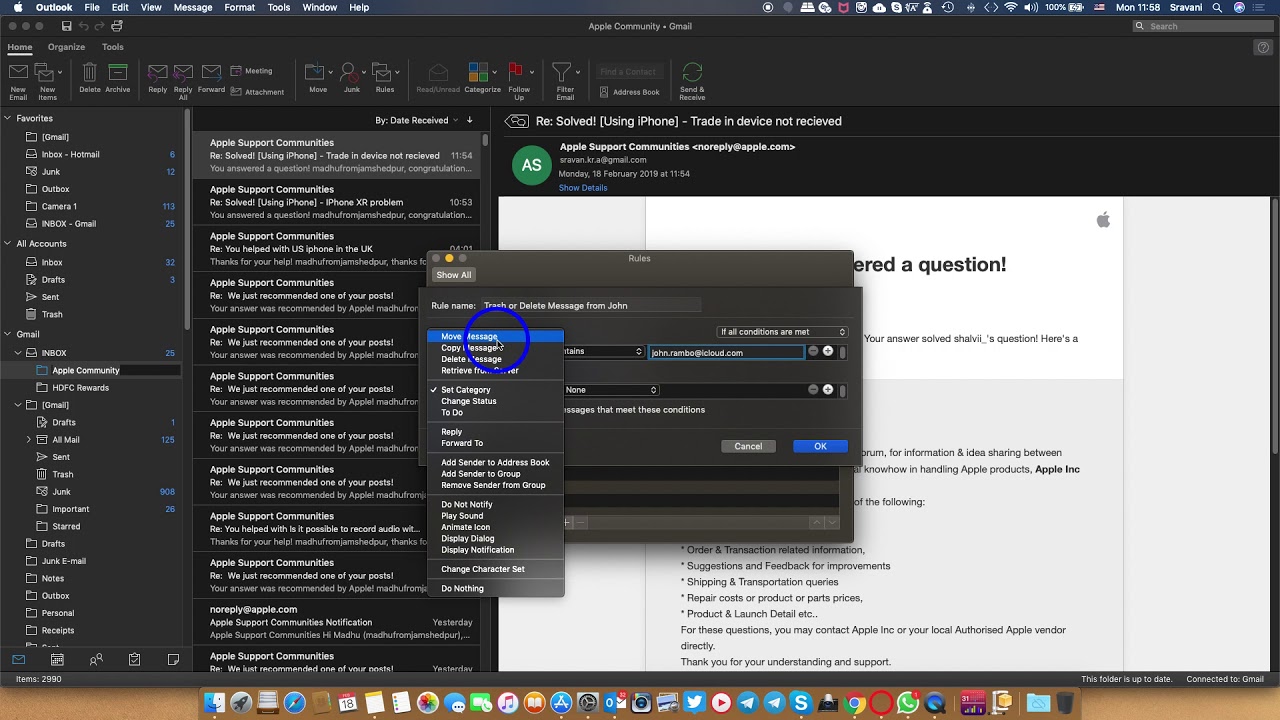
Task: Choose the checked Set Category menu option
Action: click(495, 390)
